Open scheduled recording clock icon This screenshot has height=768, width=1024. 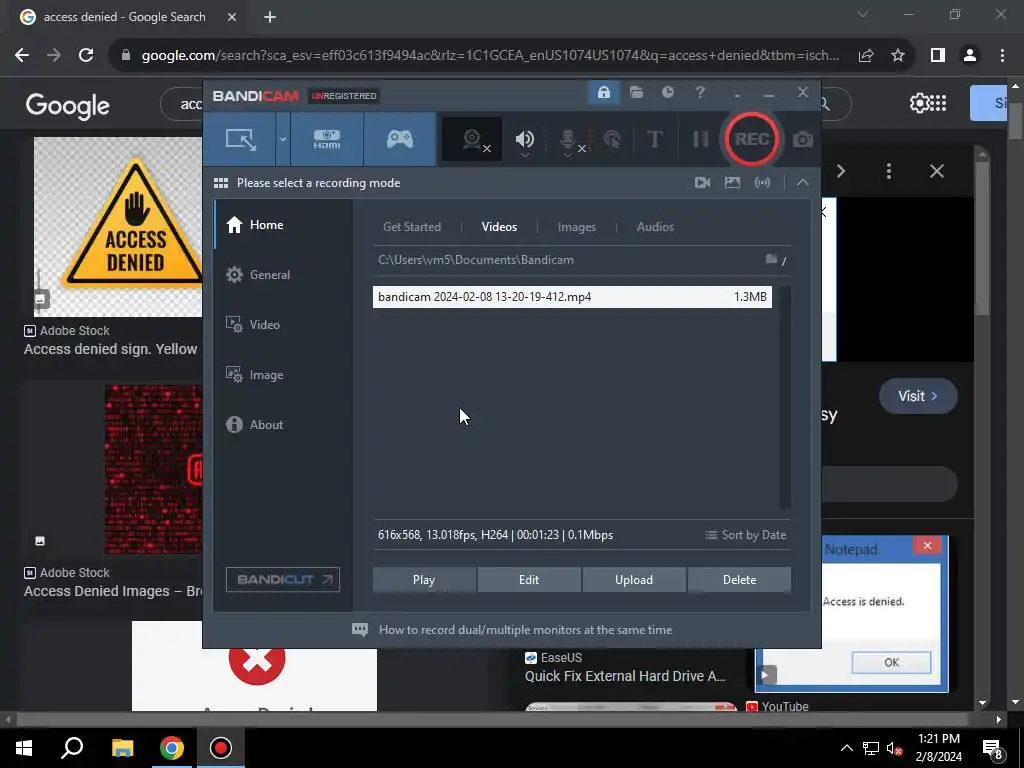click(667, 92)
